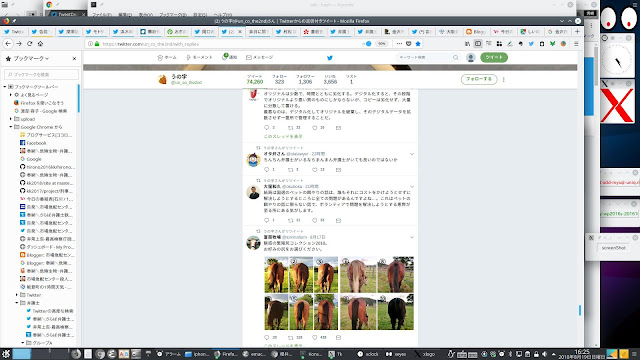This screenshot has height=360, width=640.
Task: Click the search magnifier in the Twitter search box
Action: (456, 58)
